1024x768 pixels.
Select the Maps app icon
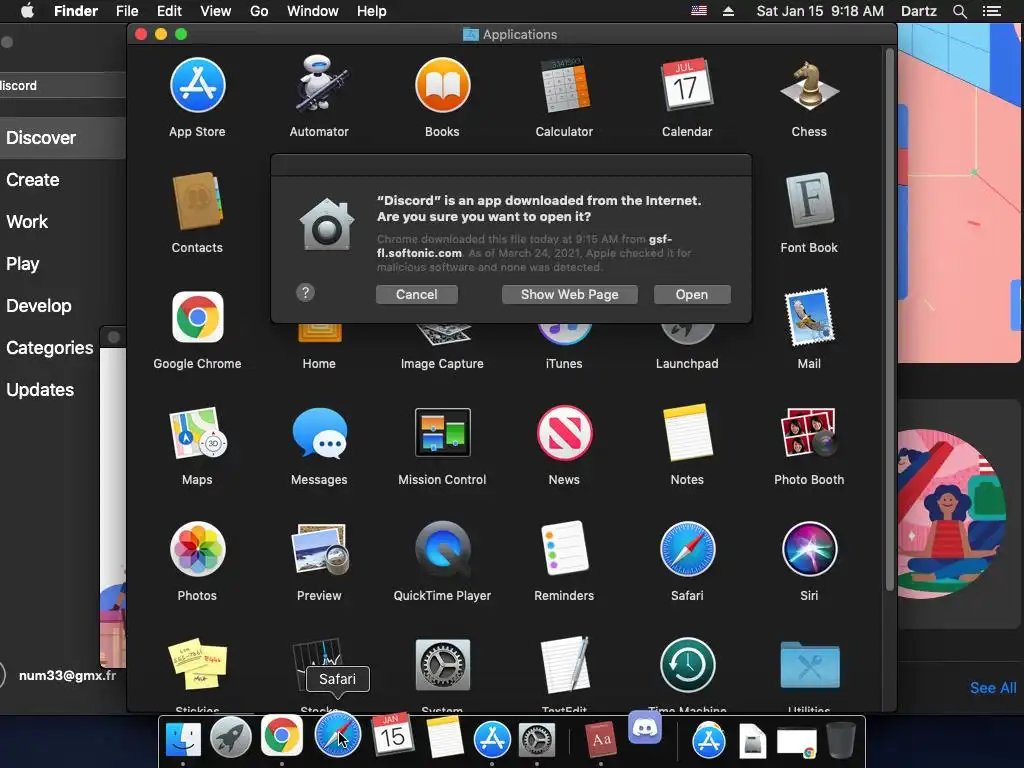(x=197, y=433)
